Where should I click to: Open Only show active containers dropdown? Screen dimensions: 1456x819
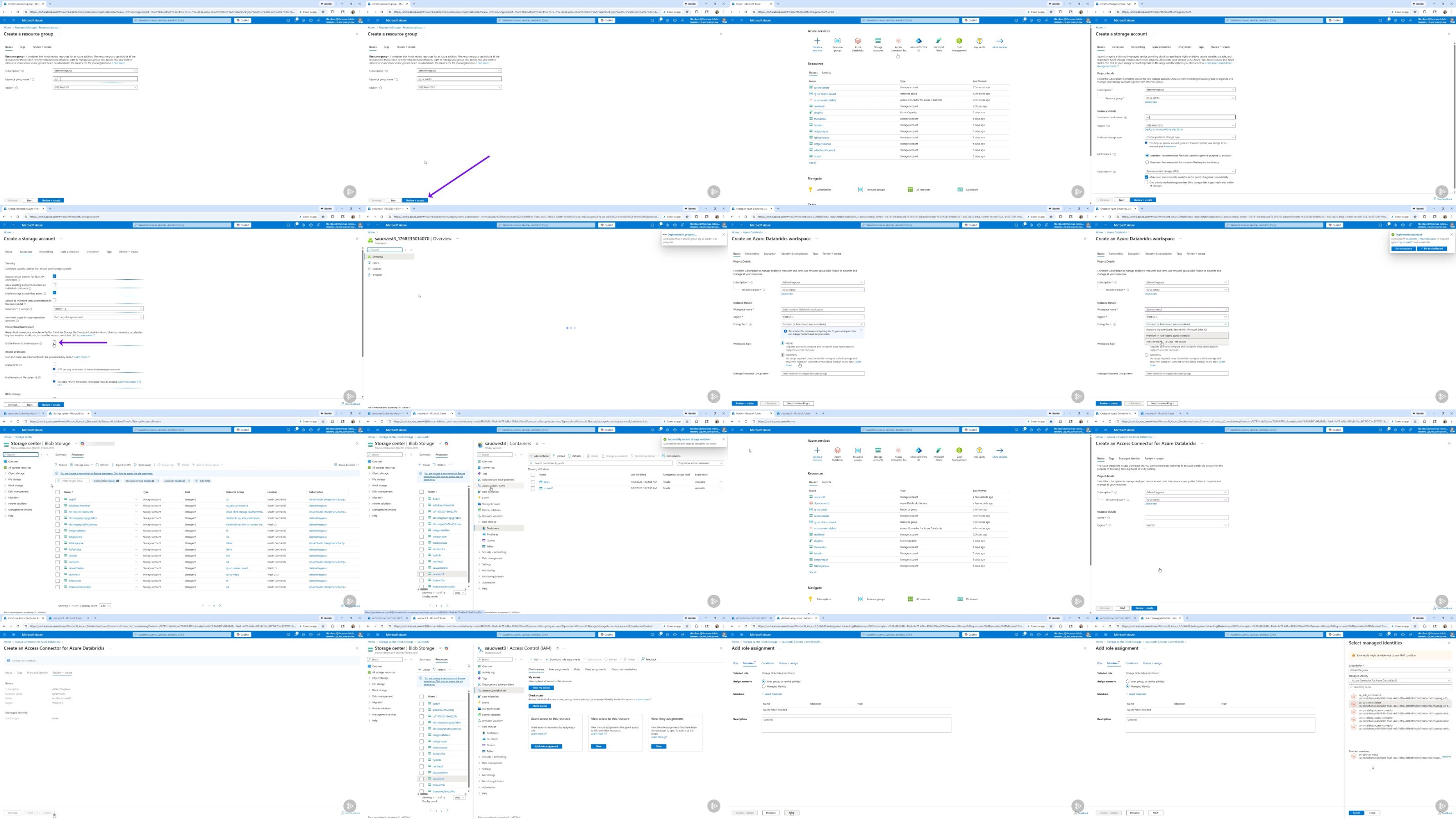pos(700,463)
